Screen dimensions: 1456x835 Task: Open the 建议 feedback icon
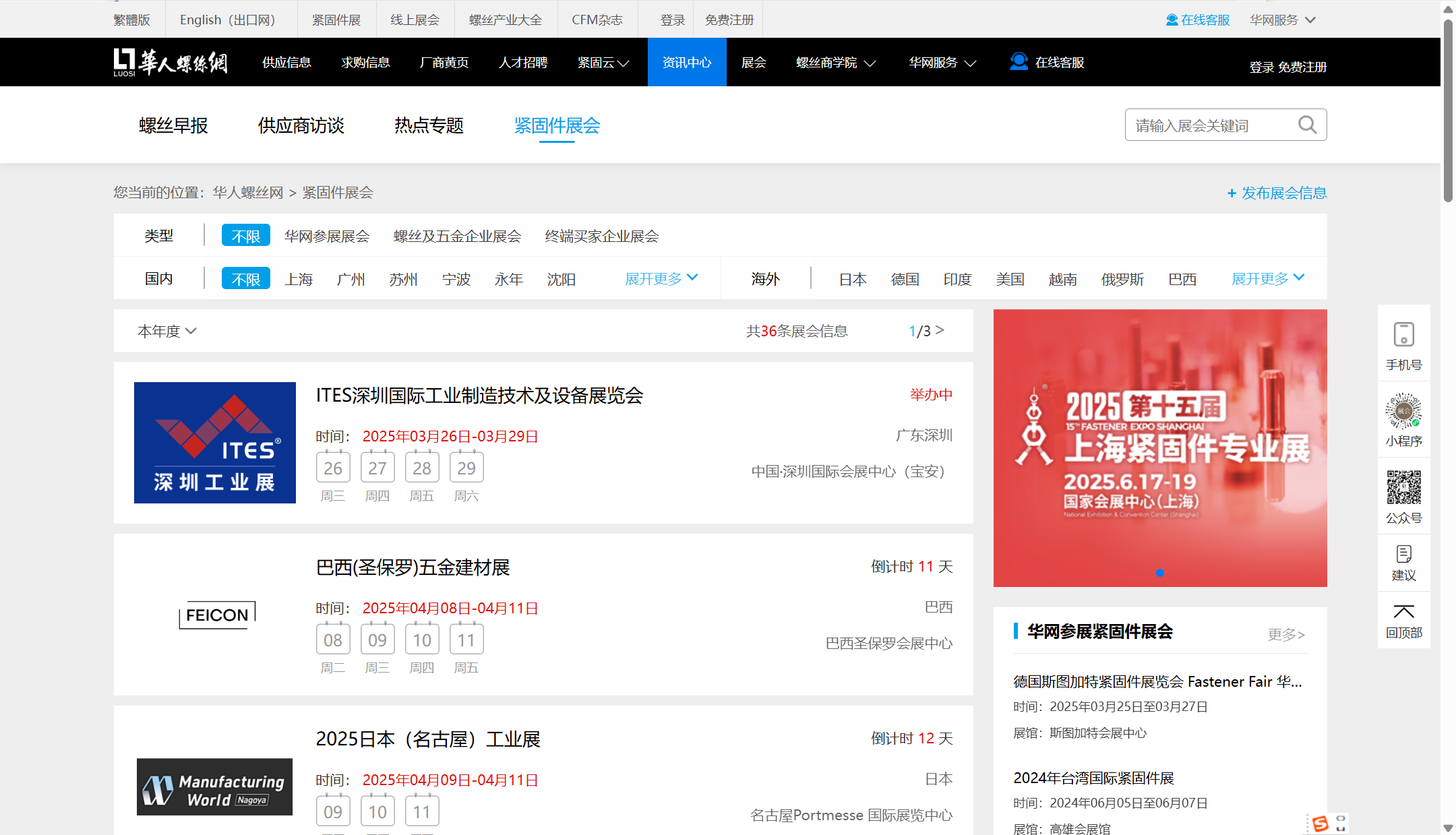click(x=1403, y=555)
